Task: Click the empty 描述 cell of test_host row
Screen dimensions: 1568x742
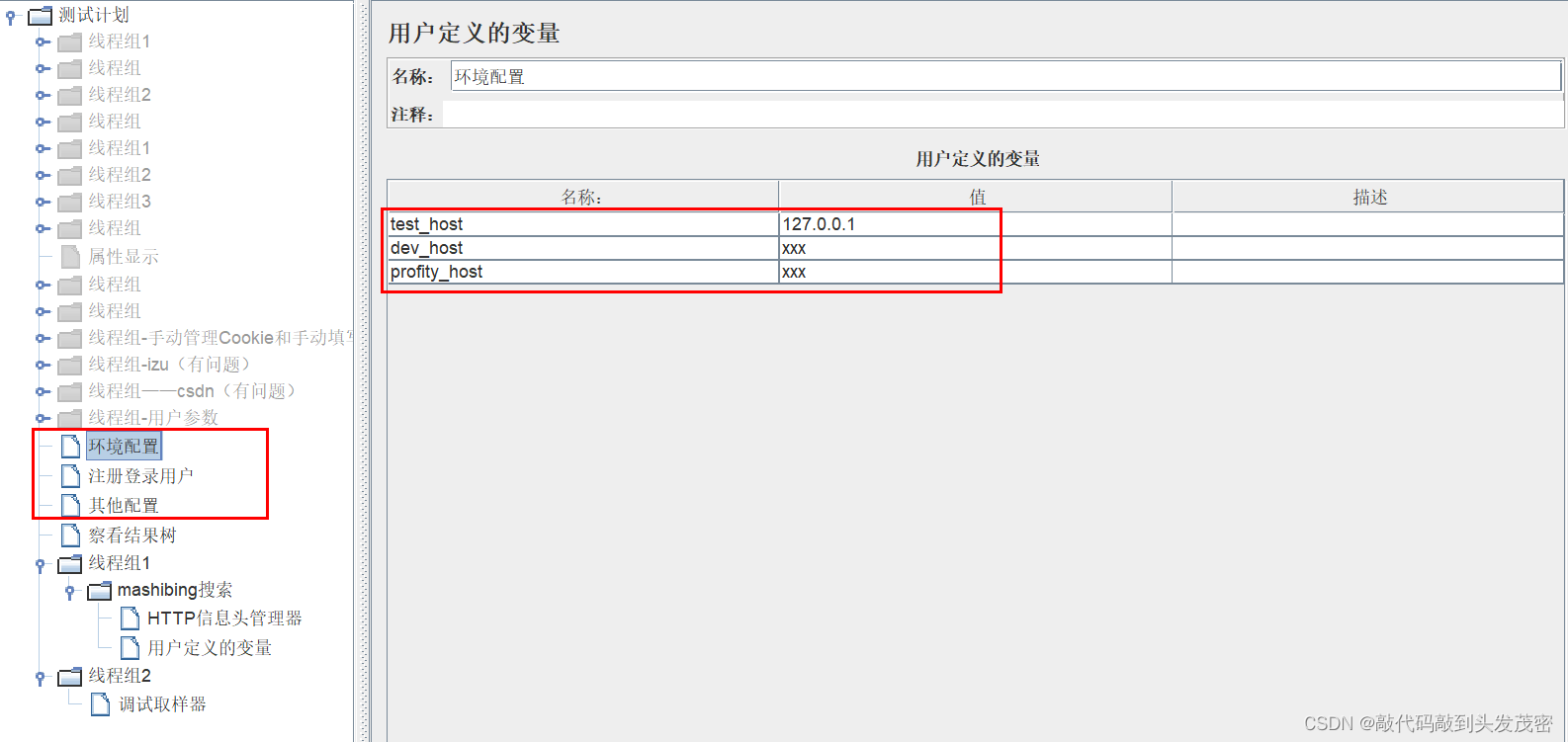Action: tap(1368, 224)
